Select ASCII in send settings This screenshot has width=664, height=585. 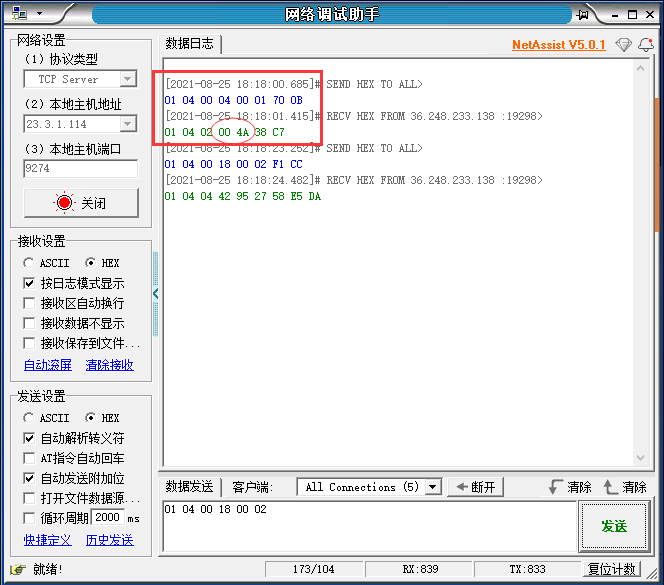coord(46,418)
